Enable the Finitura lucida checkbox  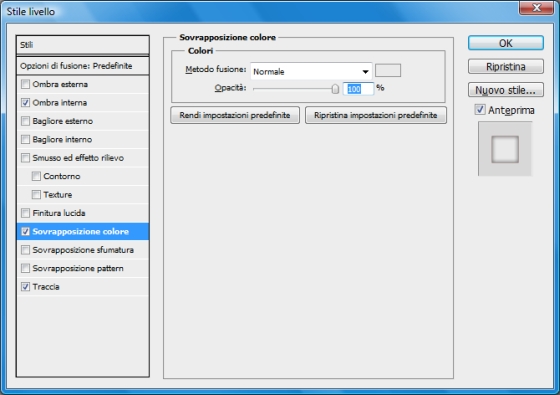[25, 213]
